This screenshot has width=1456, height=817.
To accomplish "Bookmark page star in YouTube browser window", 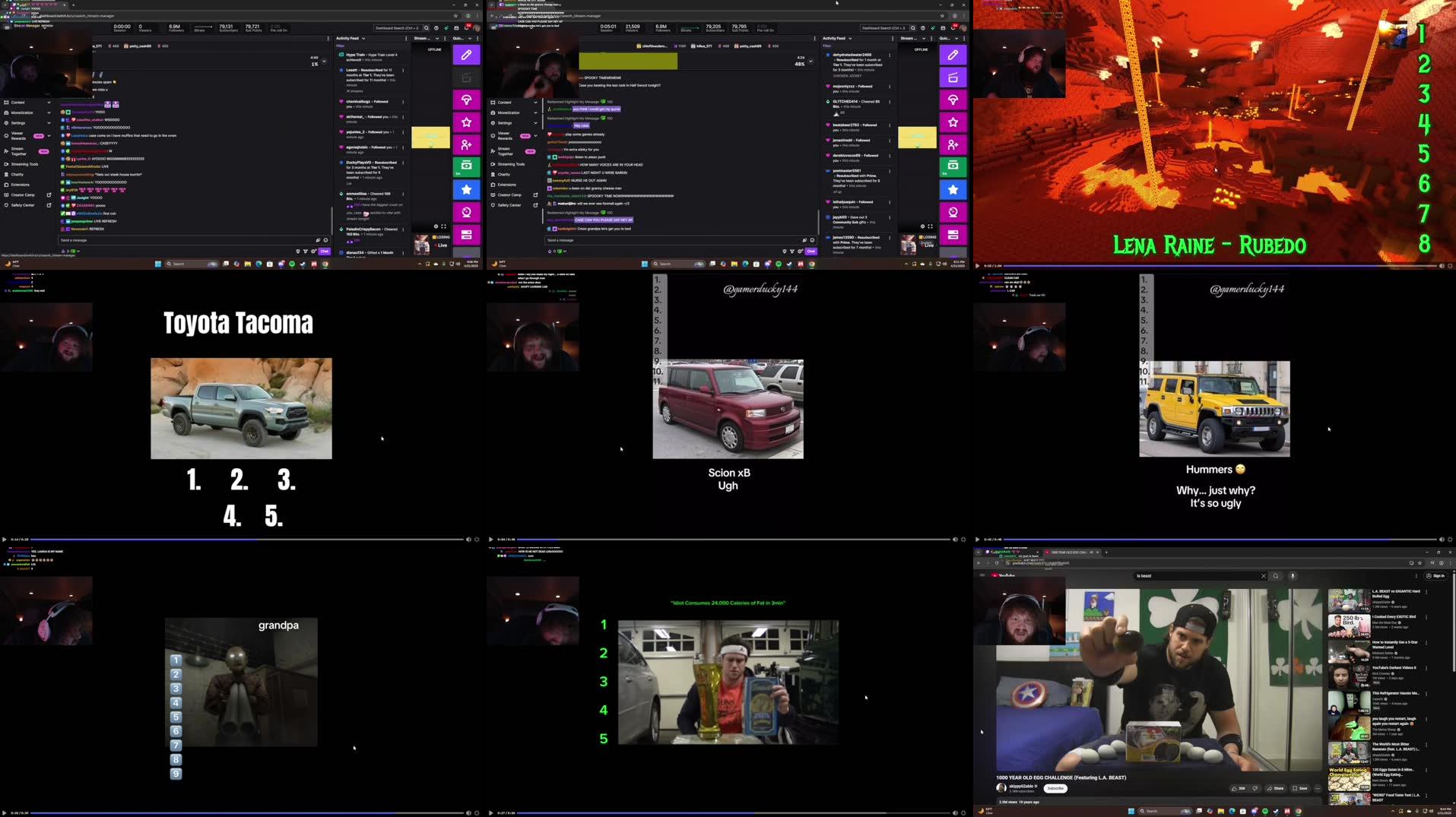I will [x=1420, y=563].
